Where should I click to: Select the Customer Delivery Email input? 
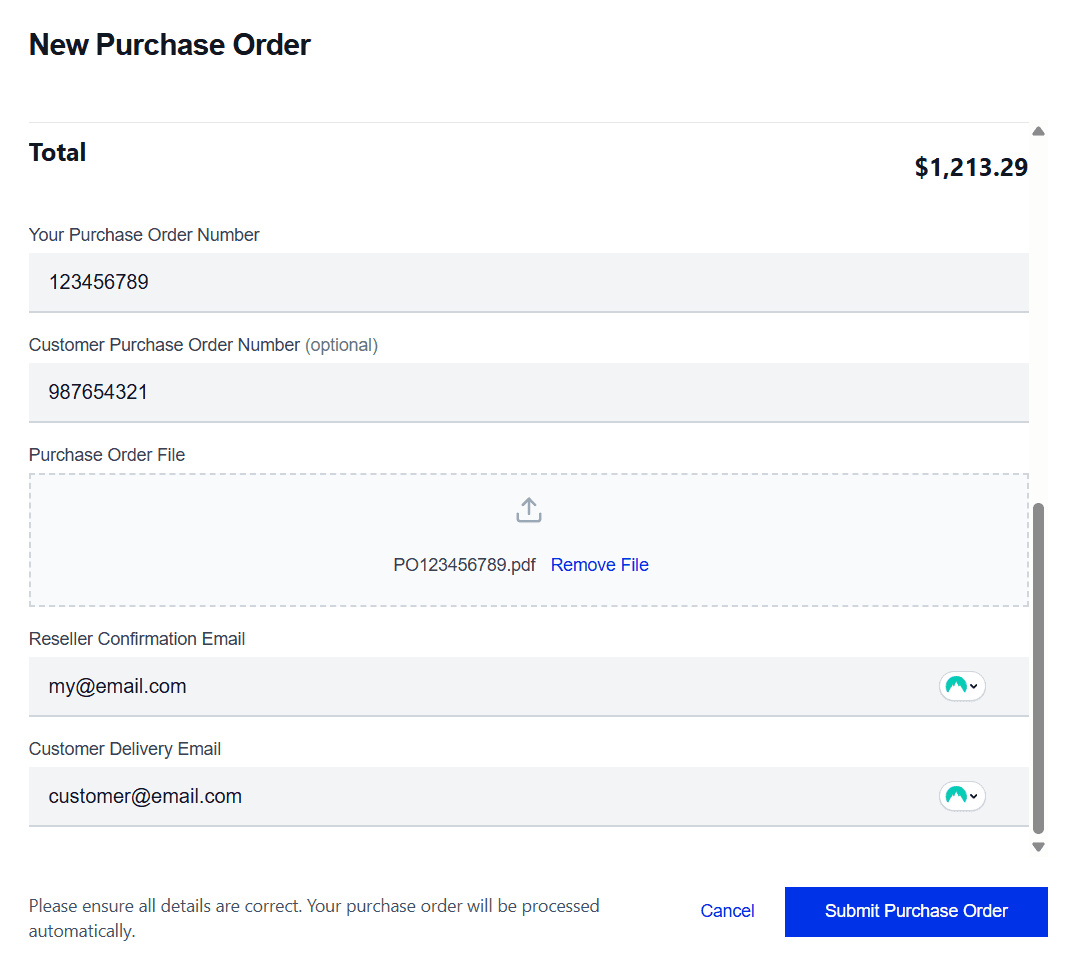tap(480, 796)
